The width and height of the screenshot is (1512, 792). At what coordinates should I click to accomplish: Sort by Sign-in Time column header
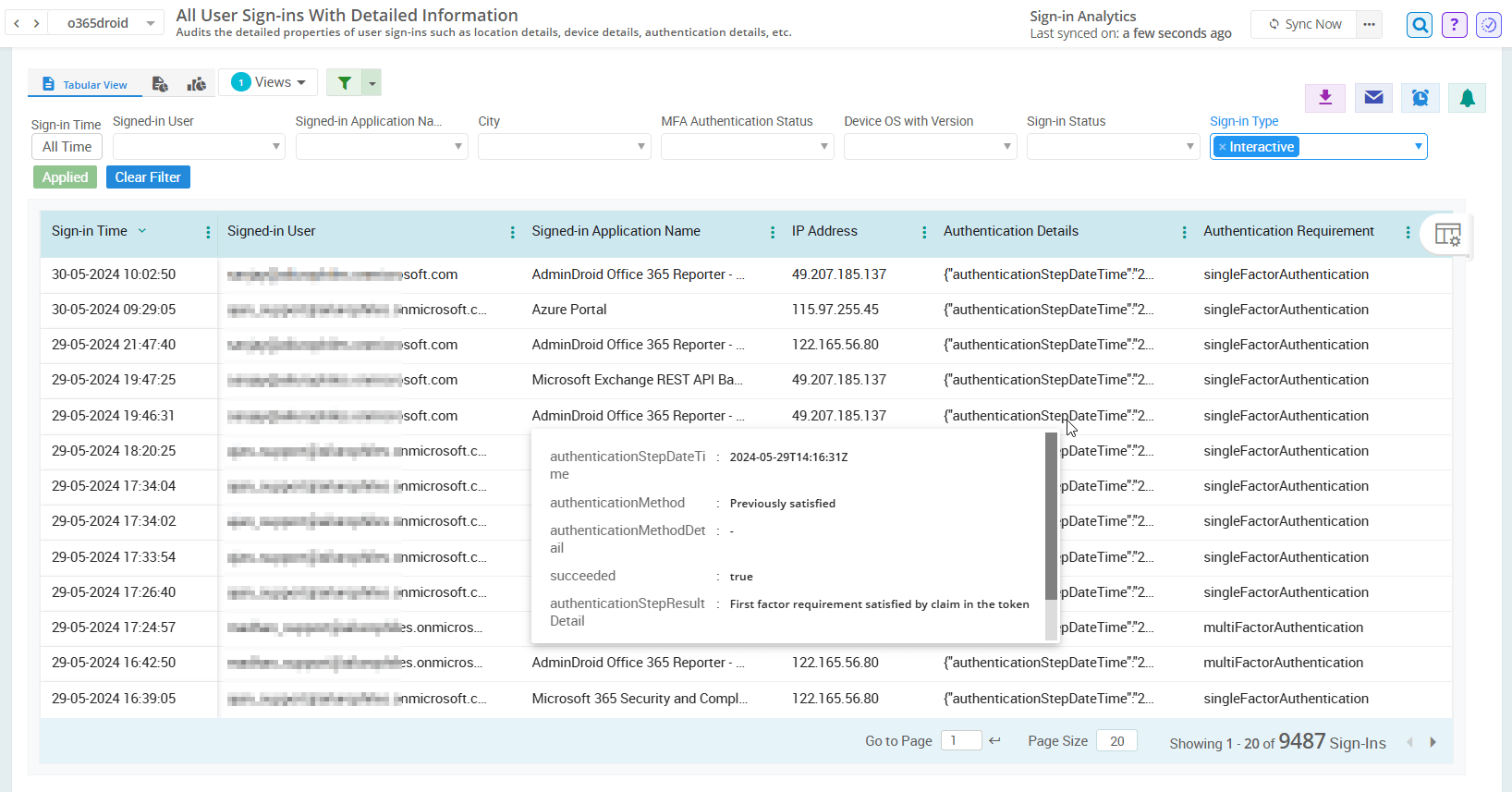tap(90, 231)
